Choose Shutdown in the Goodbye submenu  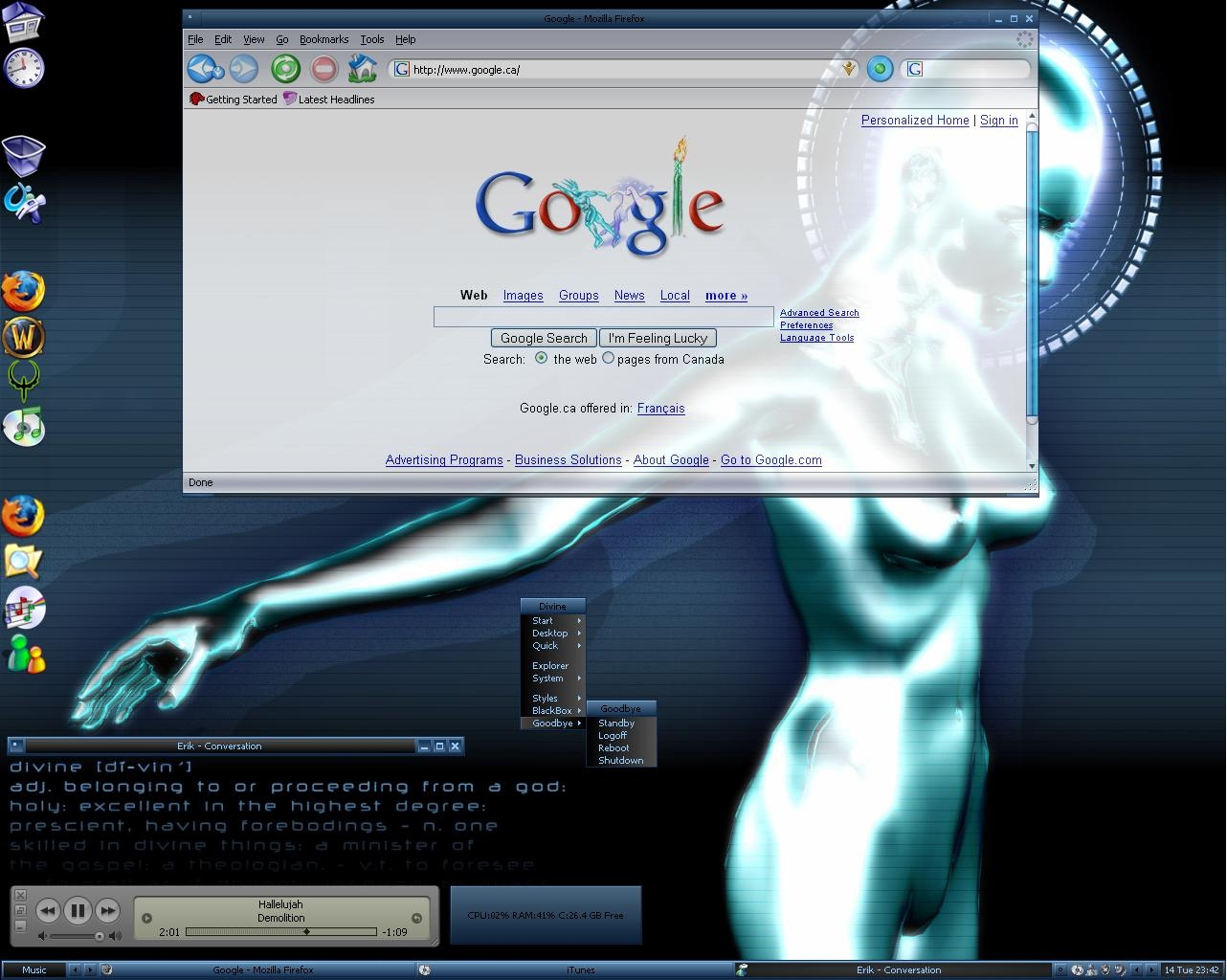coord(621,760)
